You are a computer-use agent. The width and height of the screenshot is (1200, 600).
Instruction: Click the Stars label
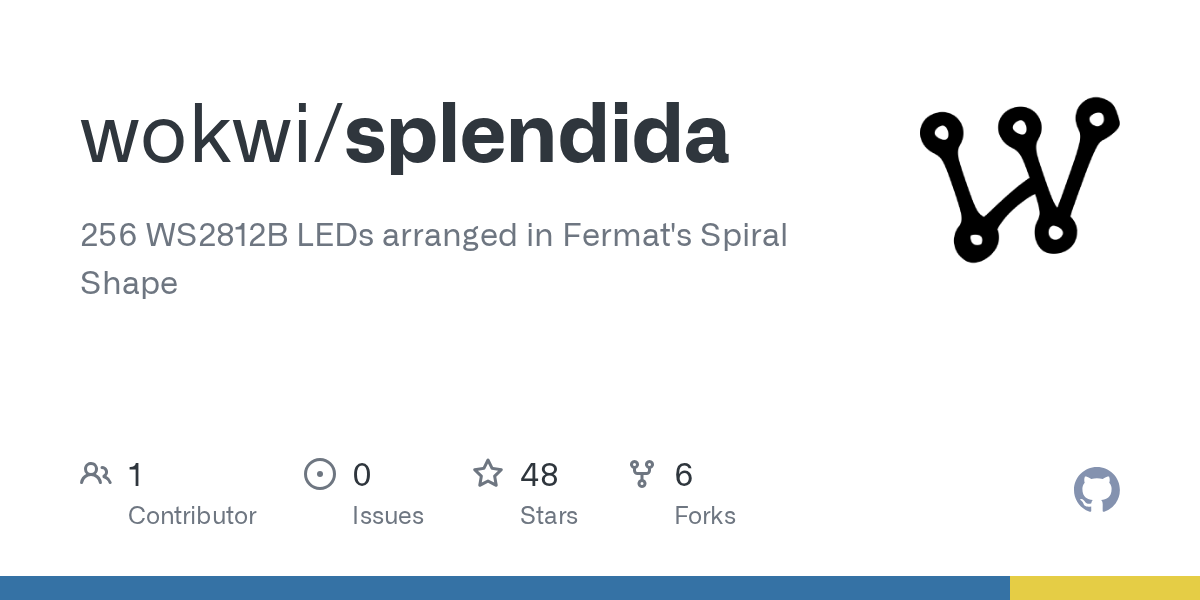(x=549, y=516)
